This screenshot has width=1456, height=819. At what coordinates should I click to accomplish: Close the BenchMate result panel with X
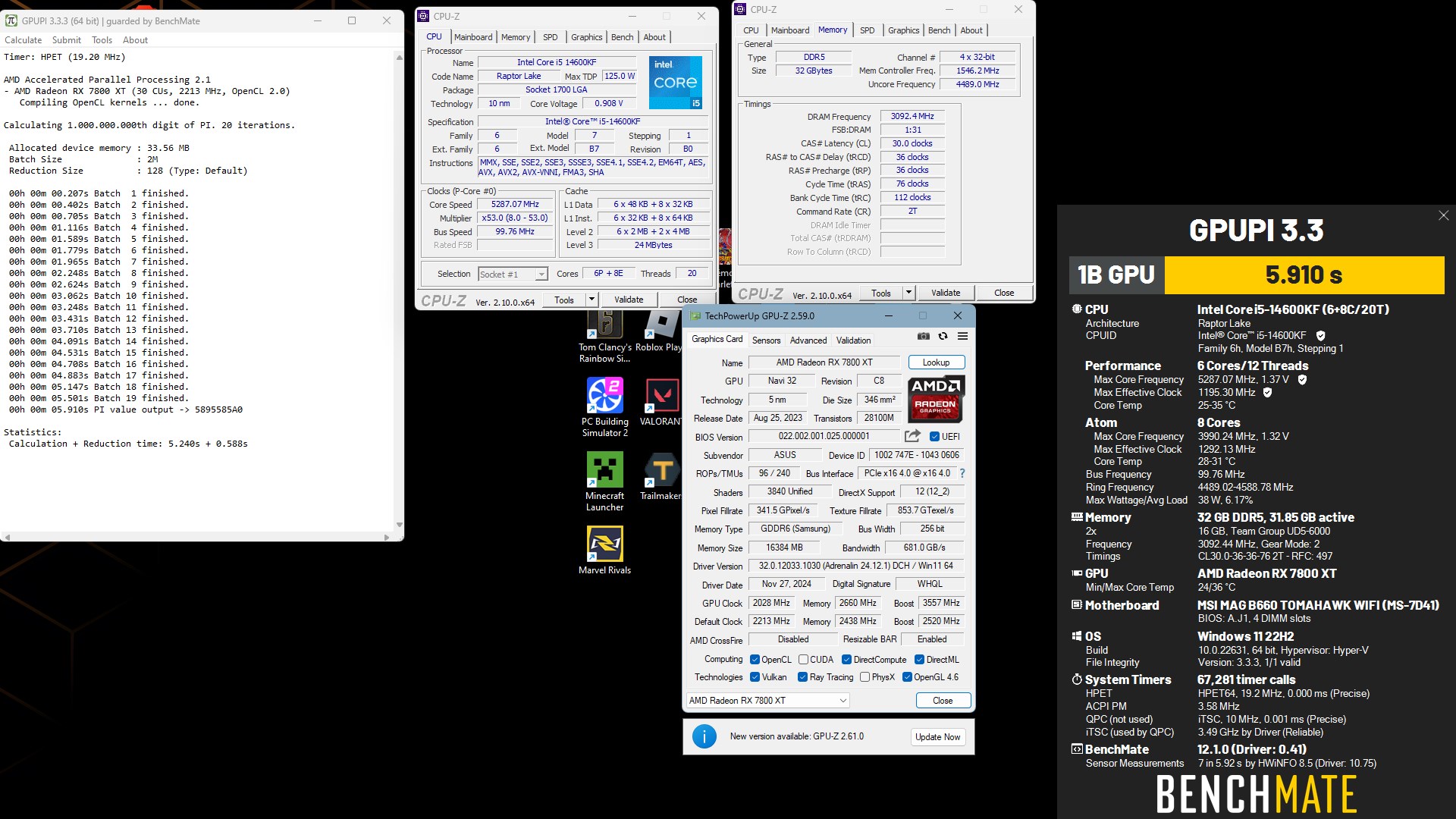tap(1443, 216)
